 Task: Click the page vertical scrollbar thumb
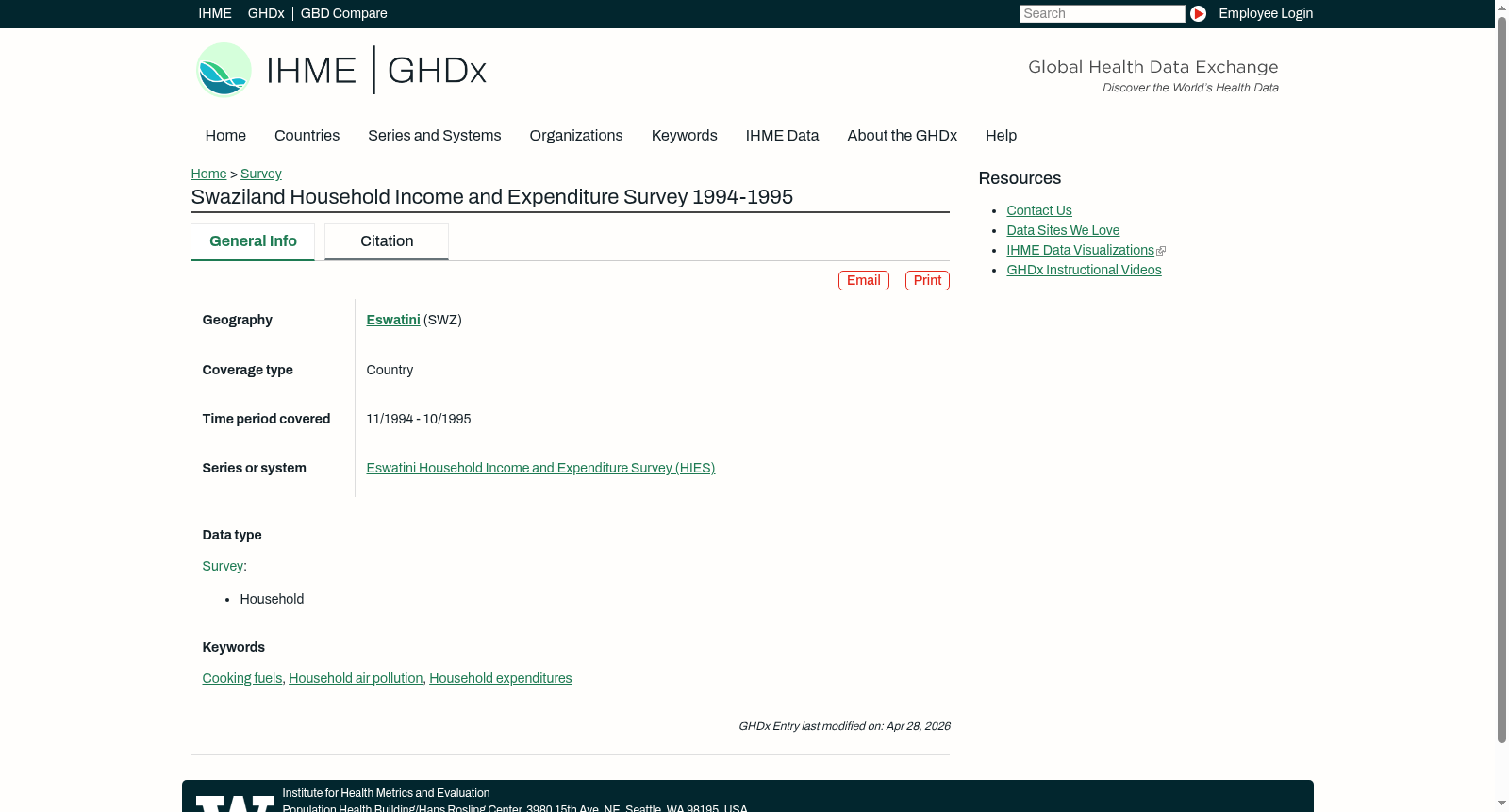tap(1501, 379)
